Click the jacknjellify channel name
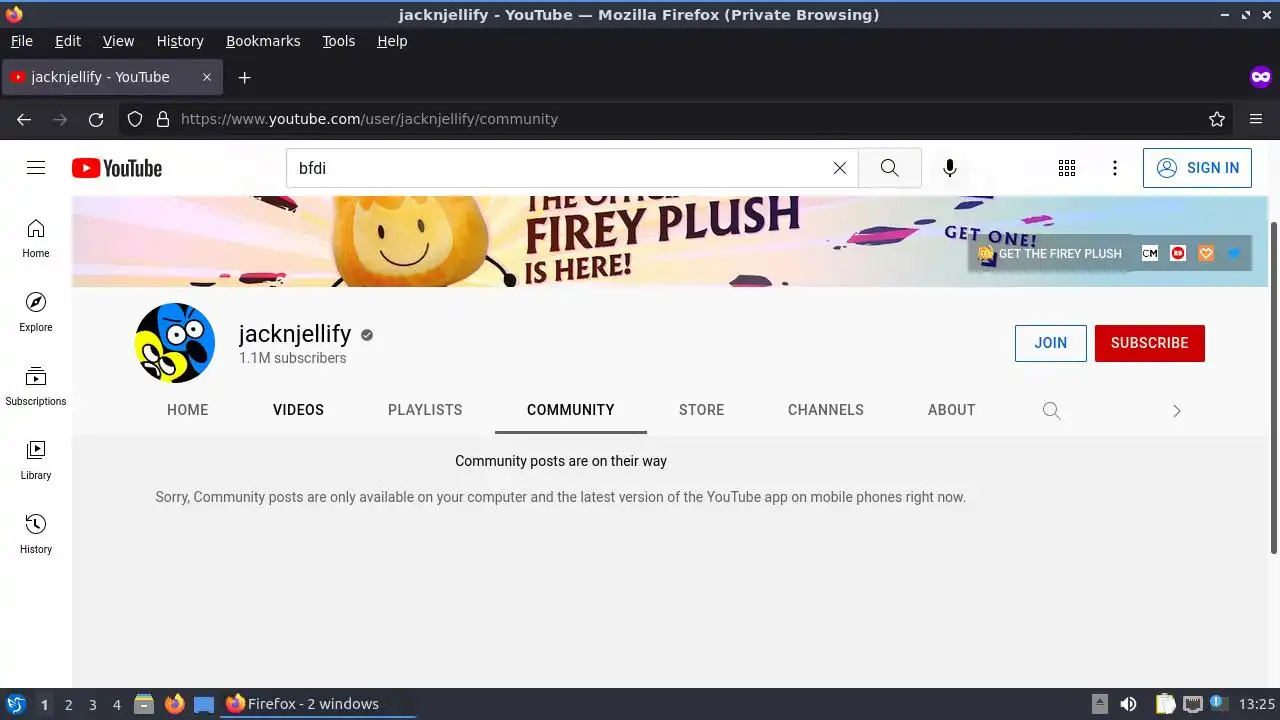This screenshot has width=1280, height=720. (x=295, y=334)
